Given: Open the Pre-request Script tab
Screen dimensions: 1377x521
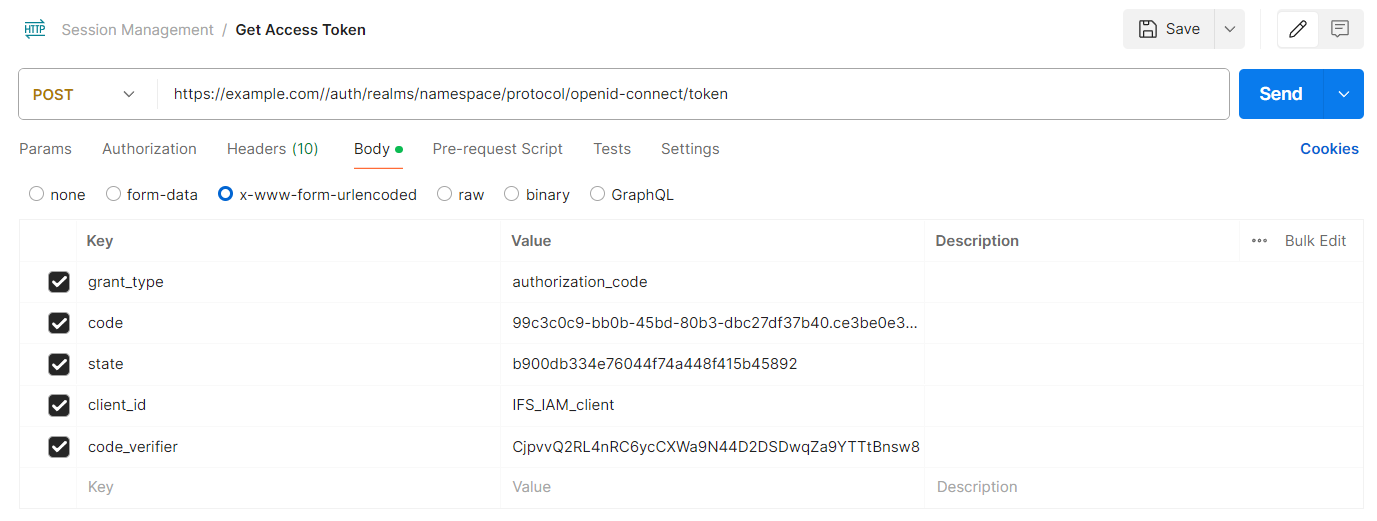Looking at the screenshot, I should pyautogui.click(x=497, y=149).
